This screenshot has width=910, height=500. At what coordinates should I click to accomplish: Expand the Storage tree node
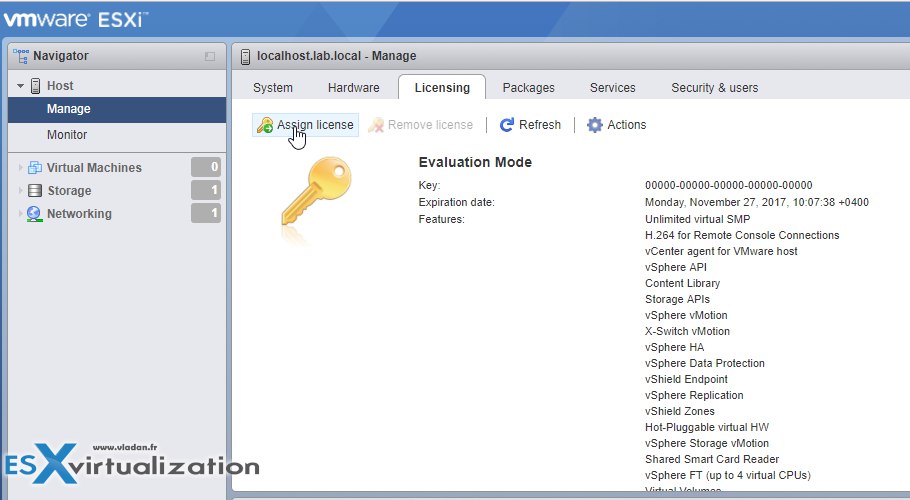pyautogui.click(x=20, y=191)
